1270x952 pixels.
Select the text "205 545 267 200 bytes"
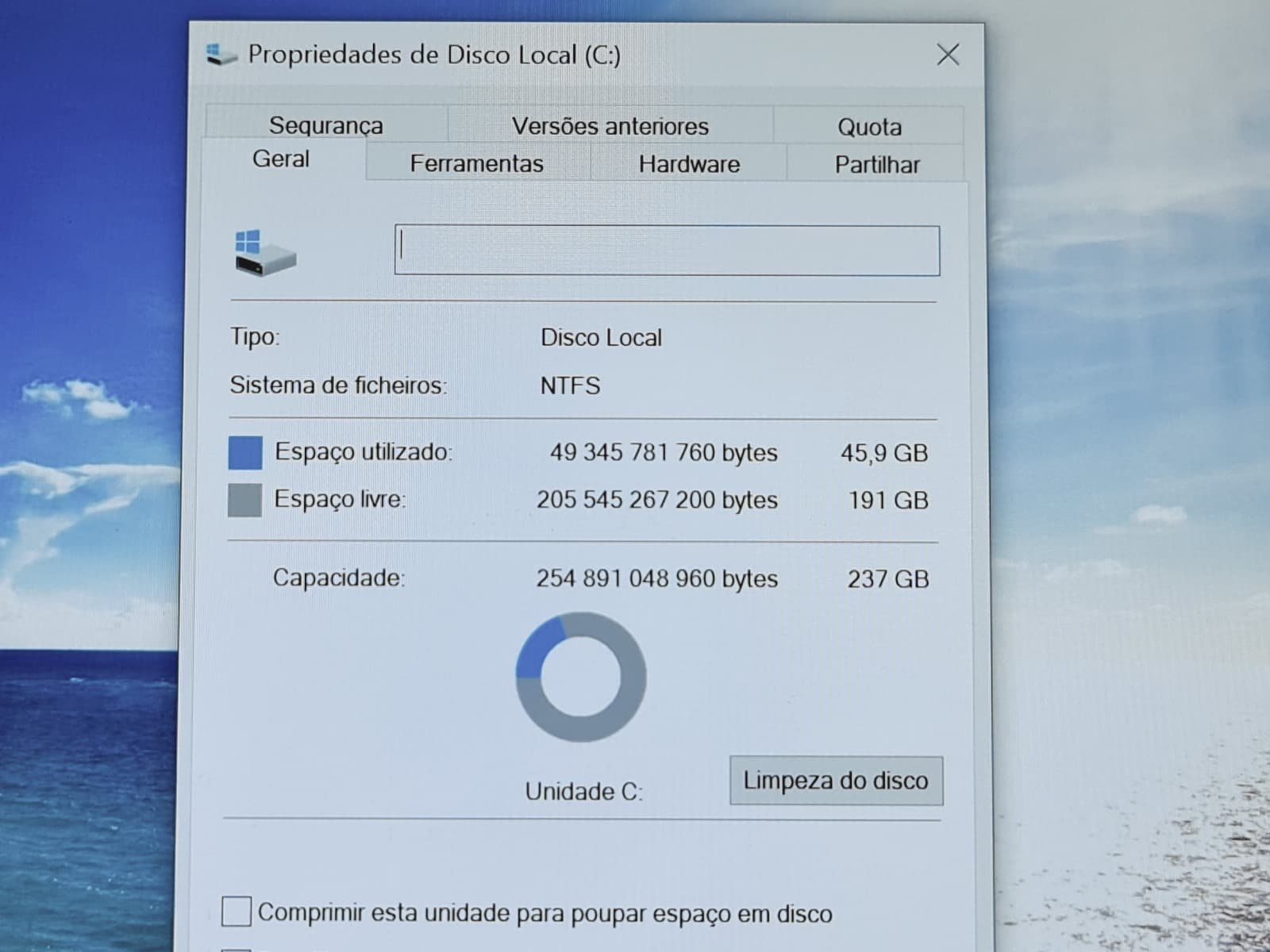657,500
